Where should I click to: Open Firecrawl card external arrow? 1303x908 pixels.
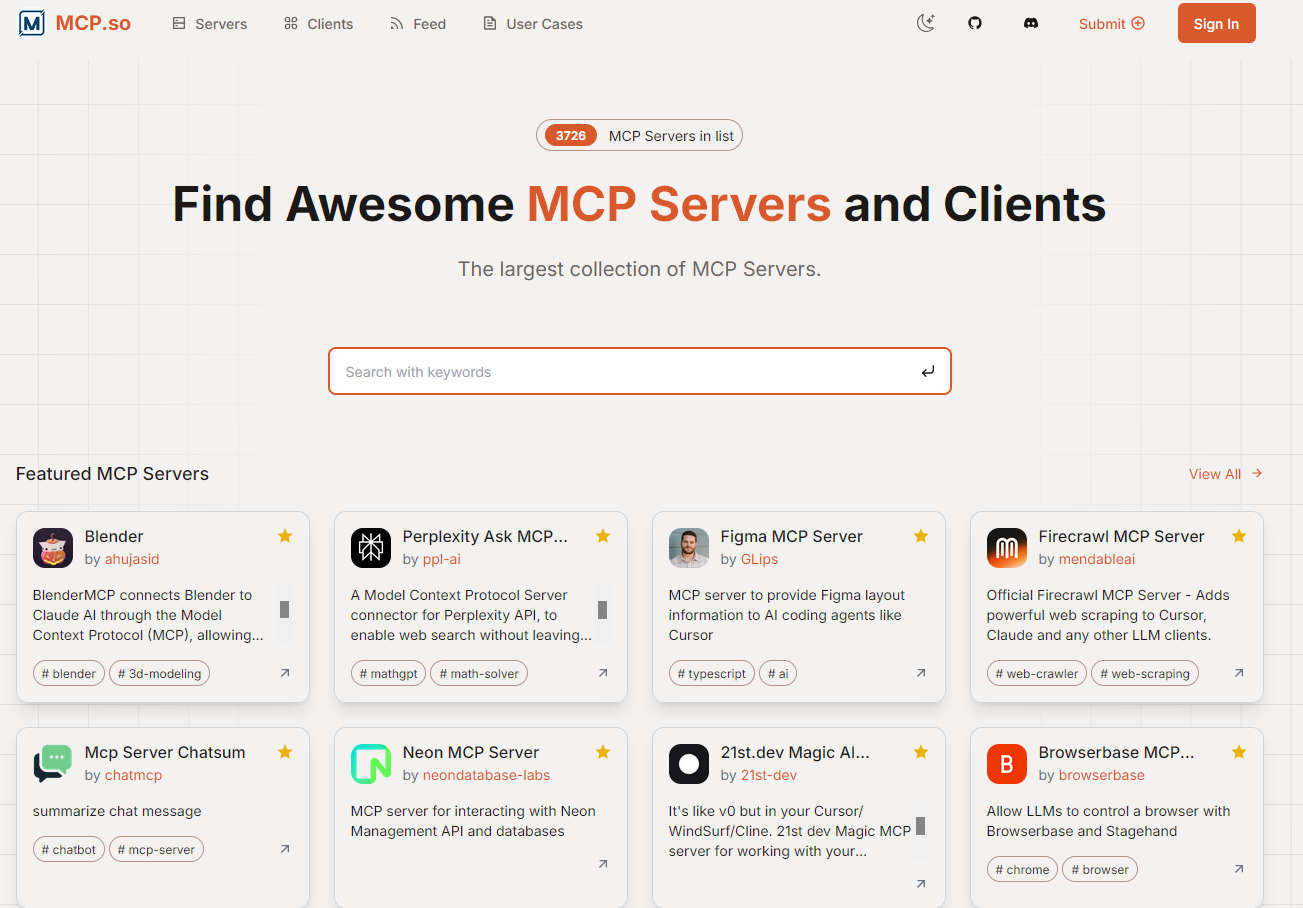tap(1239, 673)
